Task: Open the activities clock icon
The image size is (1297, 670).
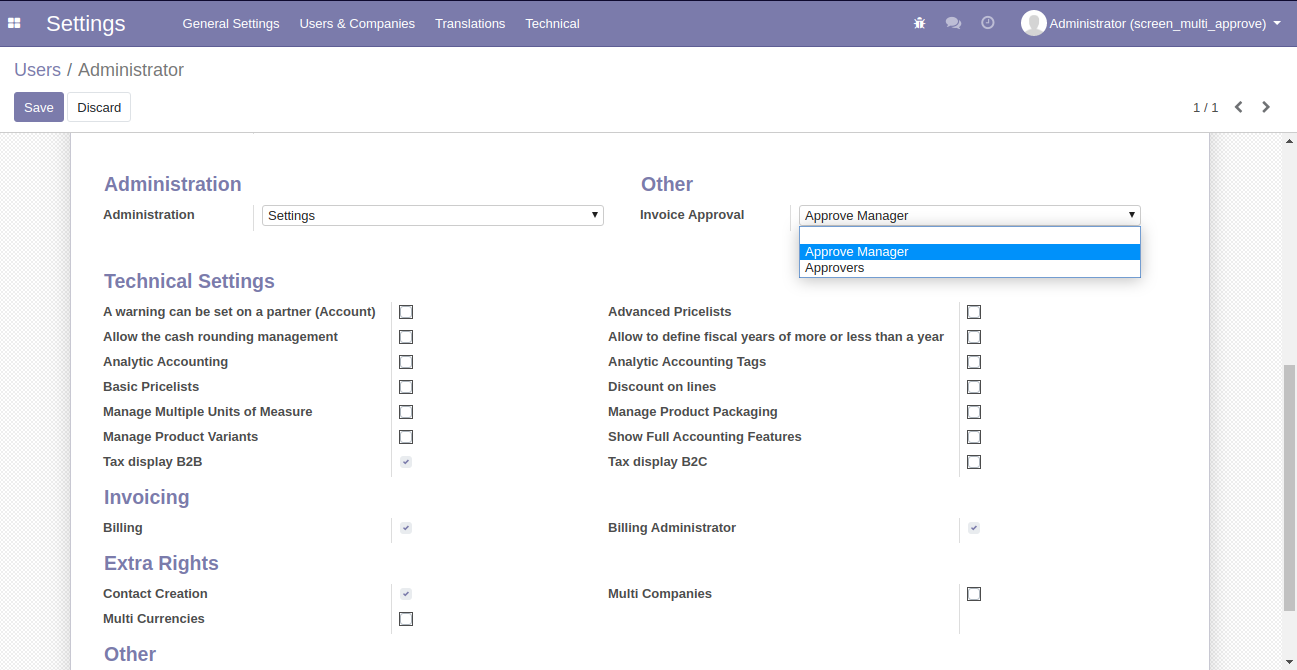Action: point(988,23)
